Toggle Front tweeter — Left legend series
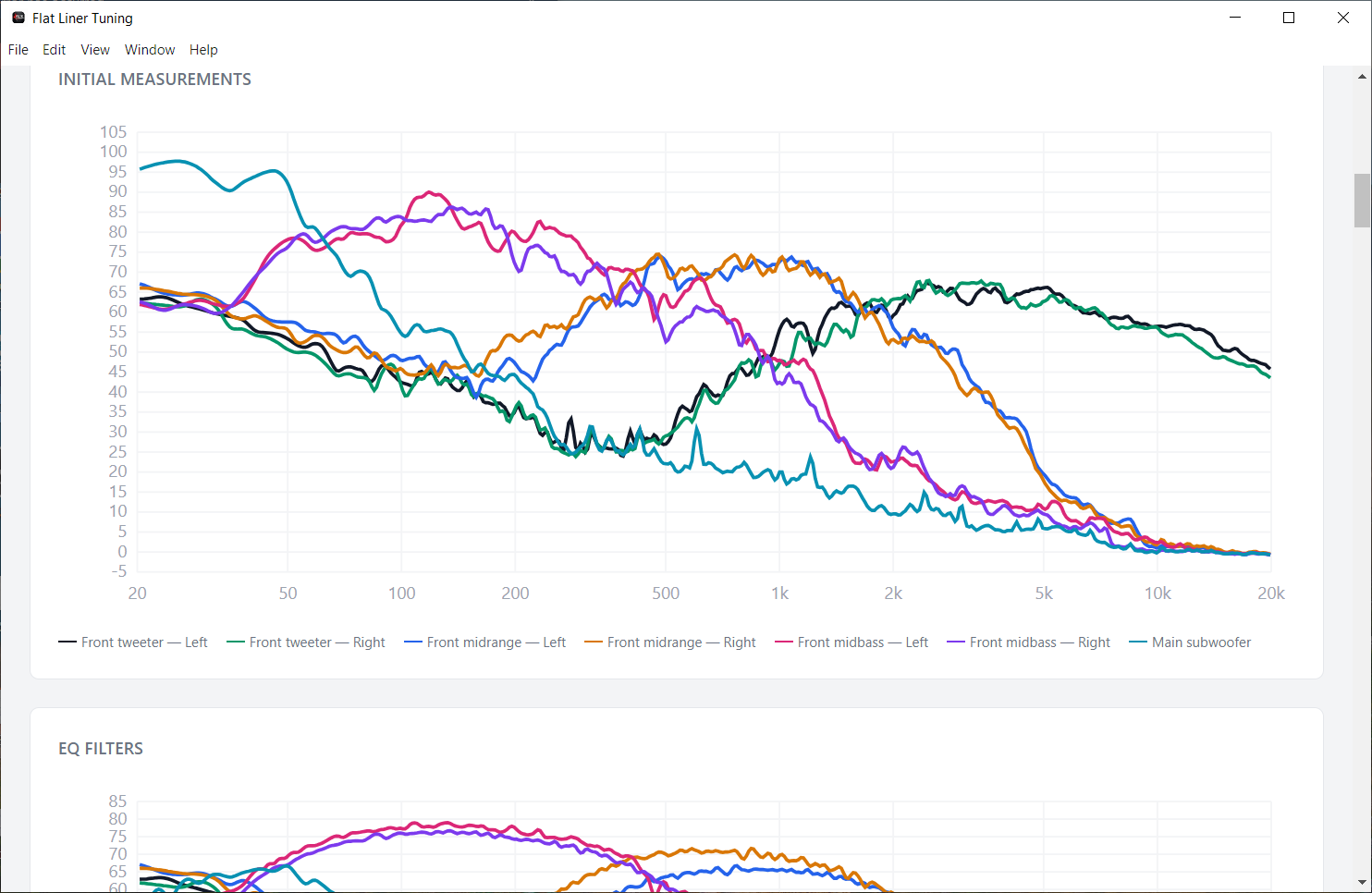1372x893 pixels. [x=133, y=642]
